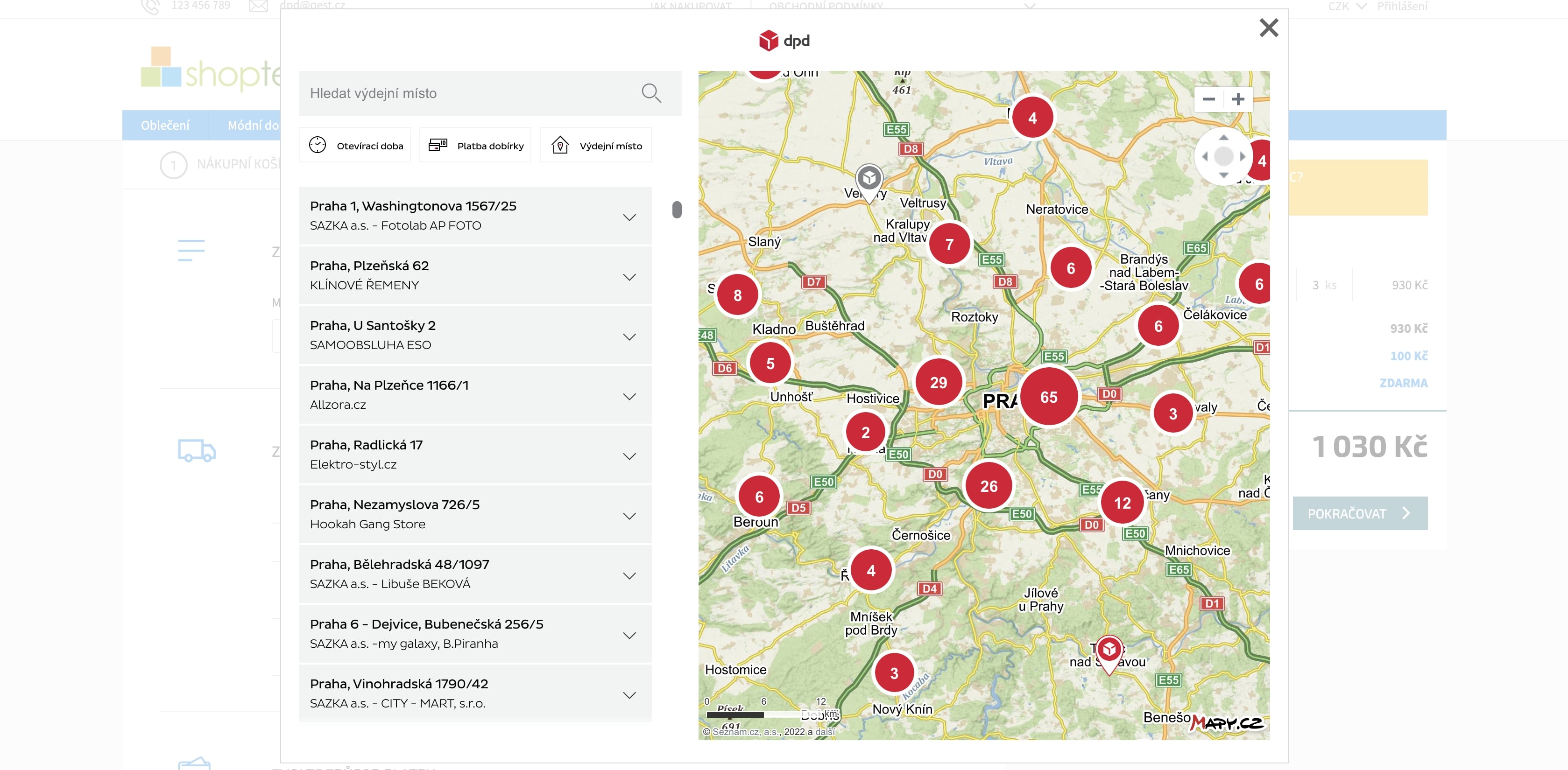Select 'Hookah Gang Store' pickup point text
The width and height of the screenshot is (1568, 770).
(367, 524)
